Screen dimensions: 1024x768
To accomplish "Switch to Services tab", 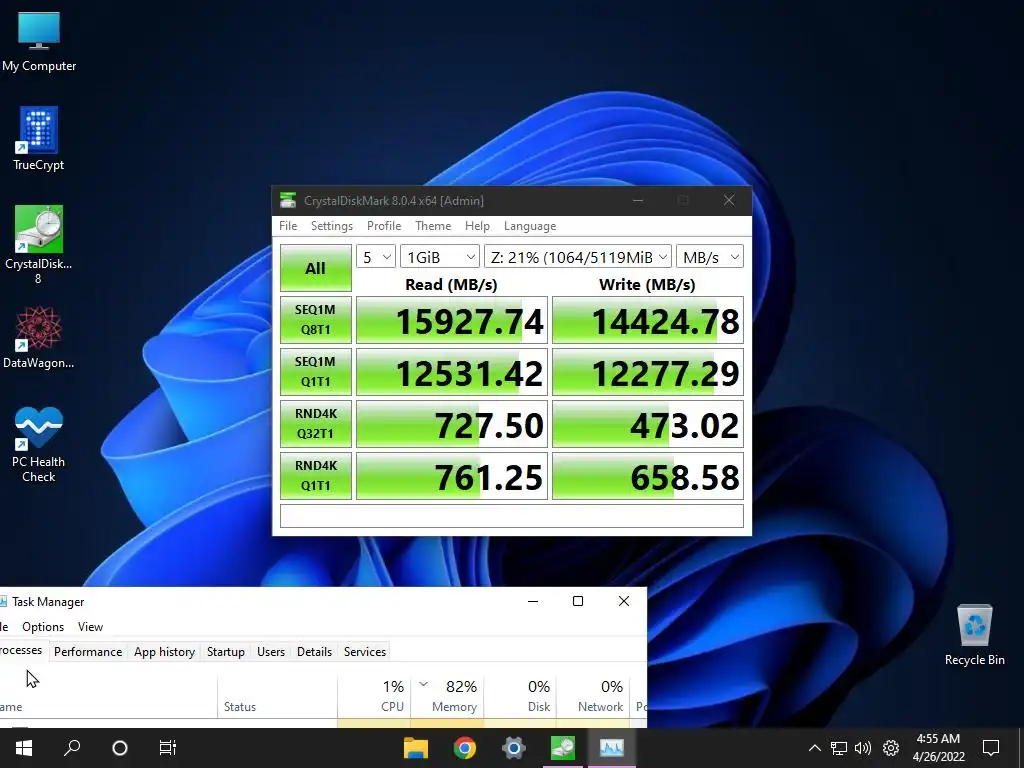I will pyautogui.click(x=365, y=652).
